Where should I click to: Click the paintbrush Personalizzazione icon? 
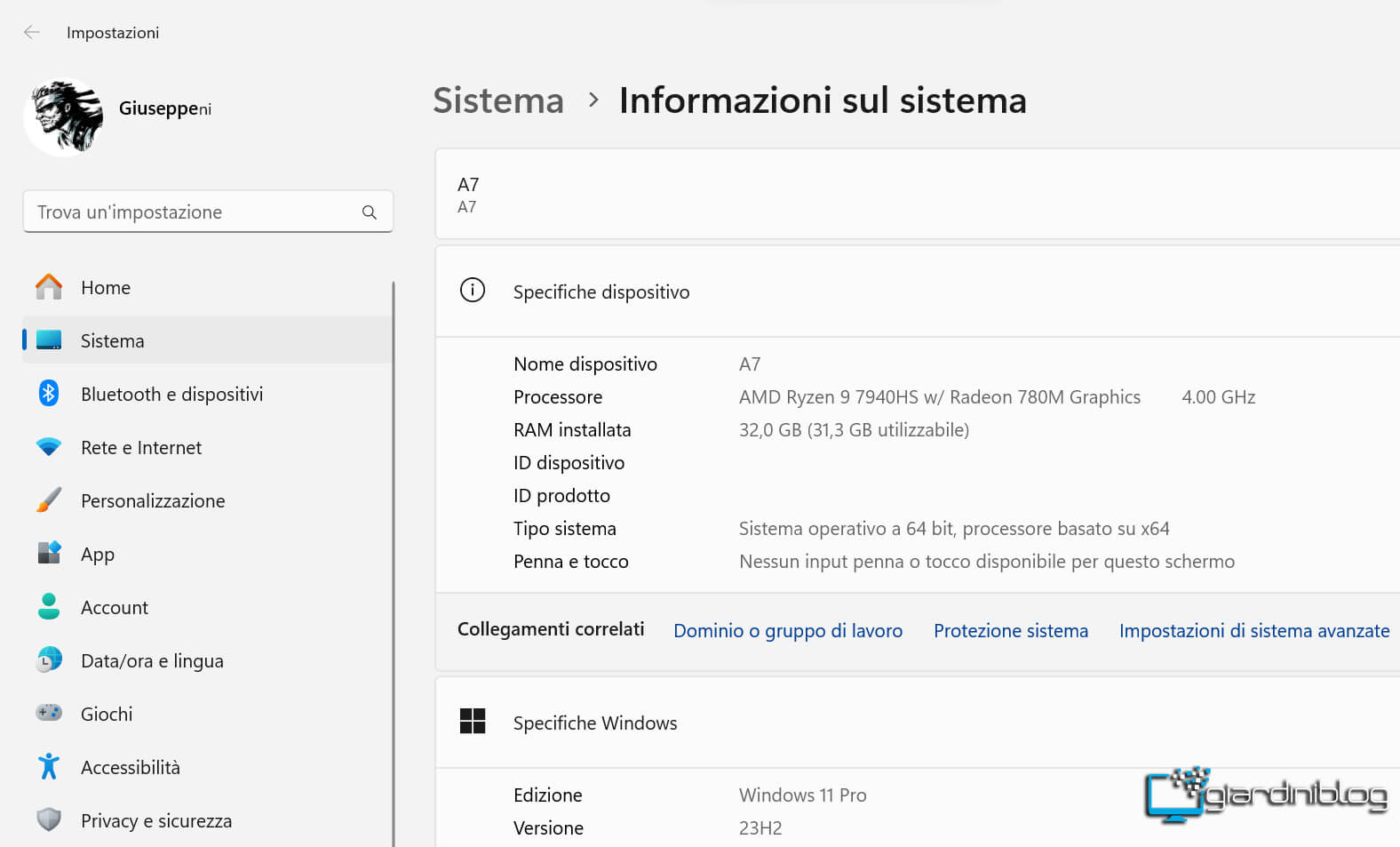[49, 500]
